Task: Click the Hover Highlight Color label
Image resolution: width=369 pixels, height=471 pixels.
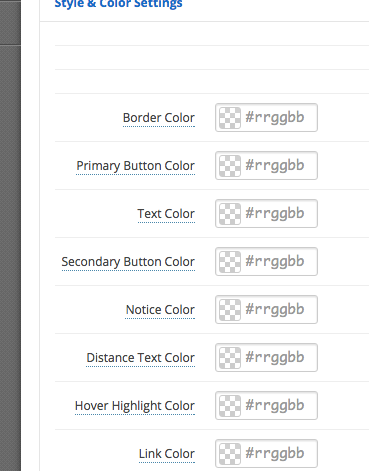Action: tap(135, 406)
